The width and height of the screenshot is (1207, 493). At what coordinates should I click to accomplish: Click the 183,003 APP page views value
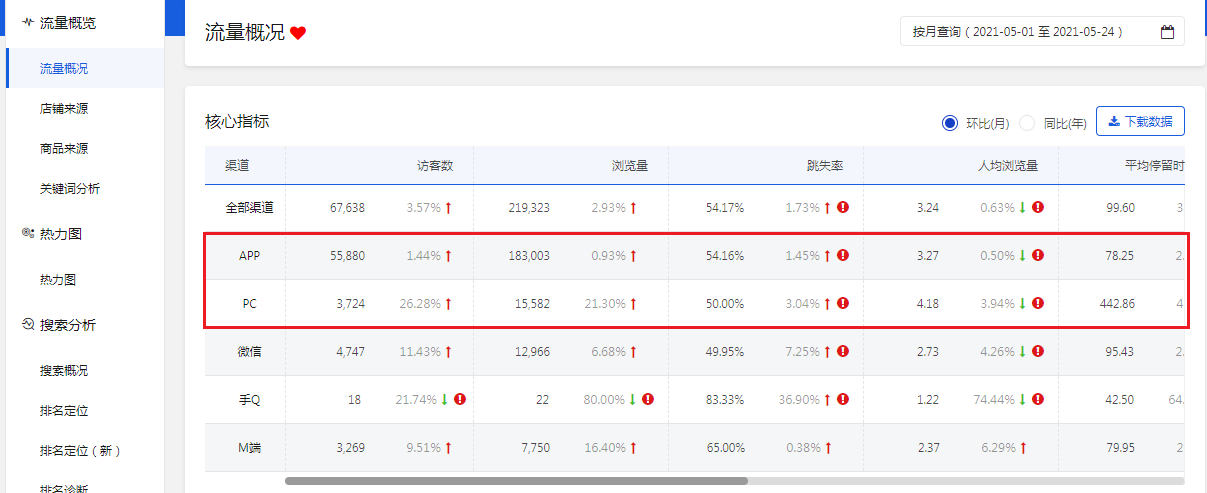(529, 256)
